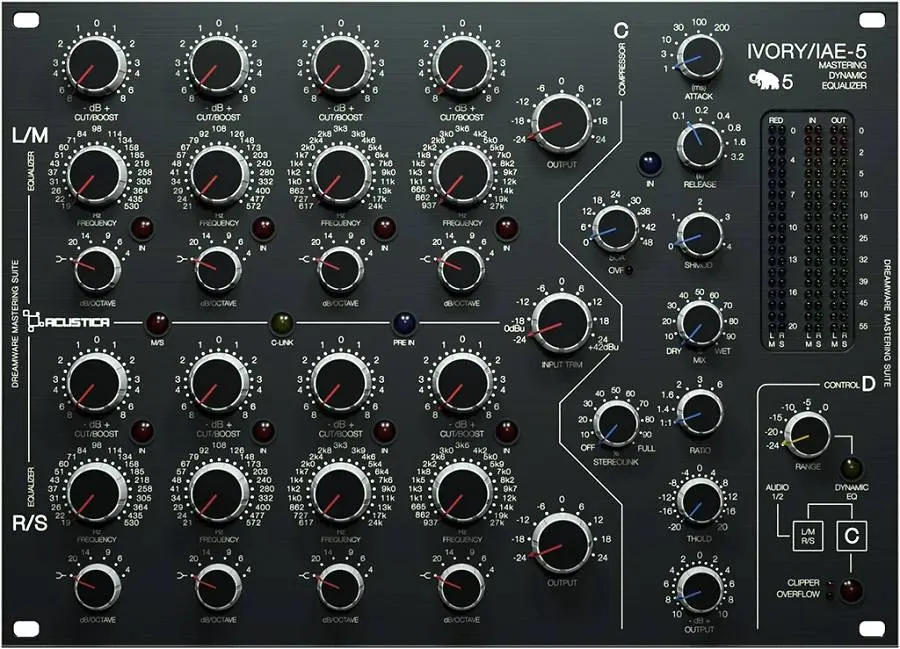Toggle IN LED of L/M 617–24k band
The height and width of the screenshot is (649, 900).
tap(385, 228)
